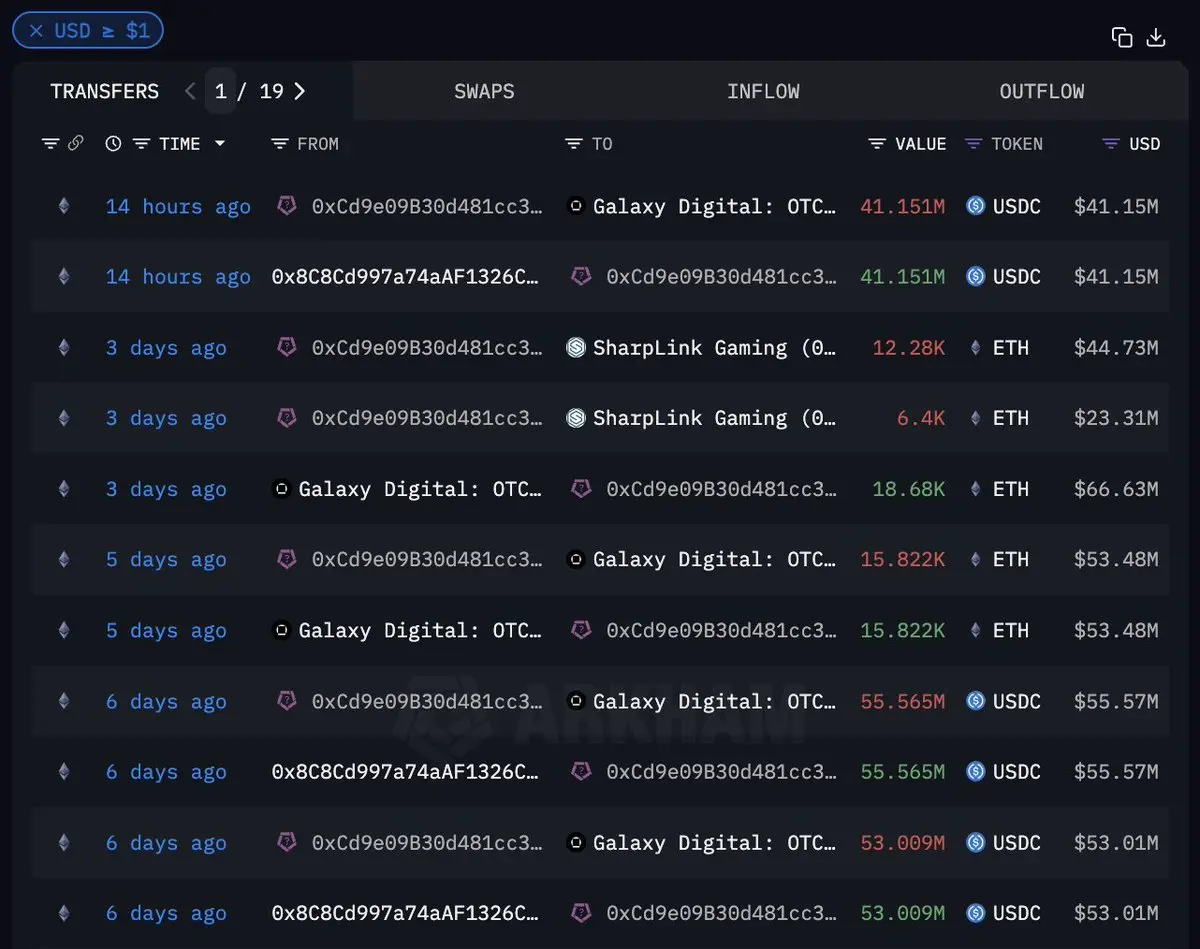The width and height of the screenshot is (1200, 949).
Task: Go to next transfers page
Action: click(x=299, y=91)
